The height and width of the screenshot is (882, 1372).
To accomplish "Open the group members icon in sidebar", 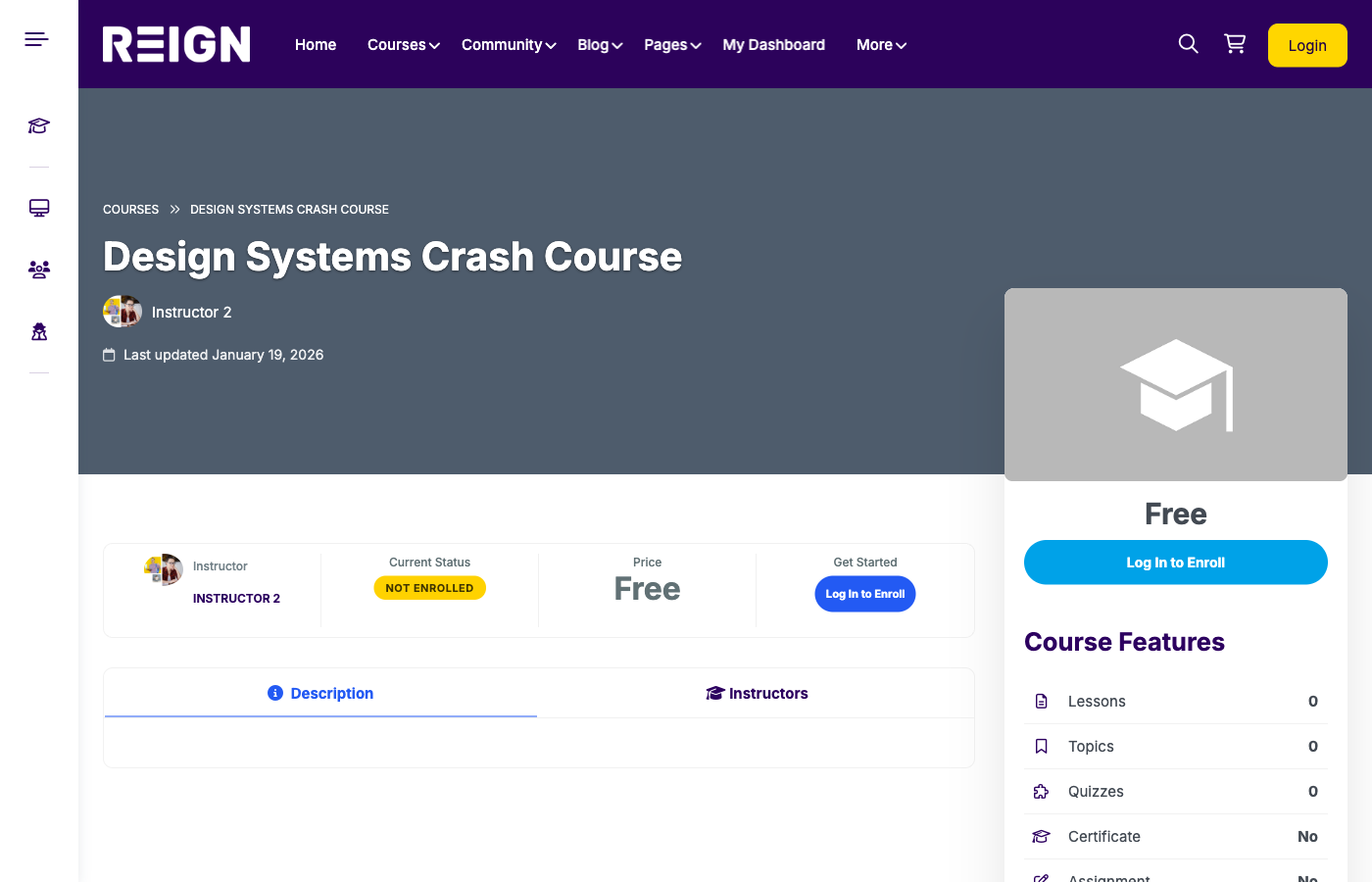I will click(x=38, y=269).
